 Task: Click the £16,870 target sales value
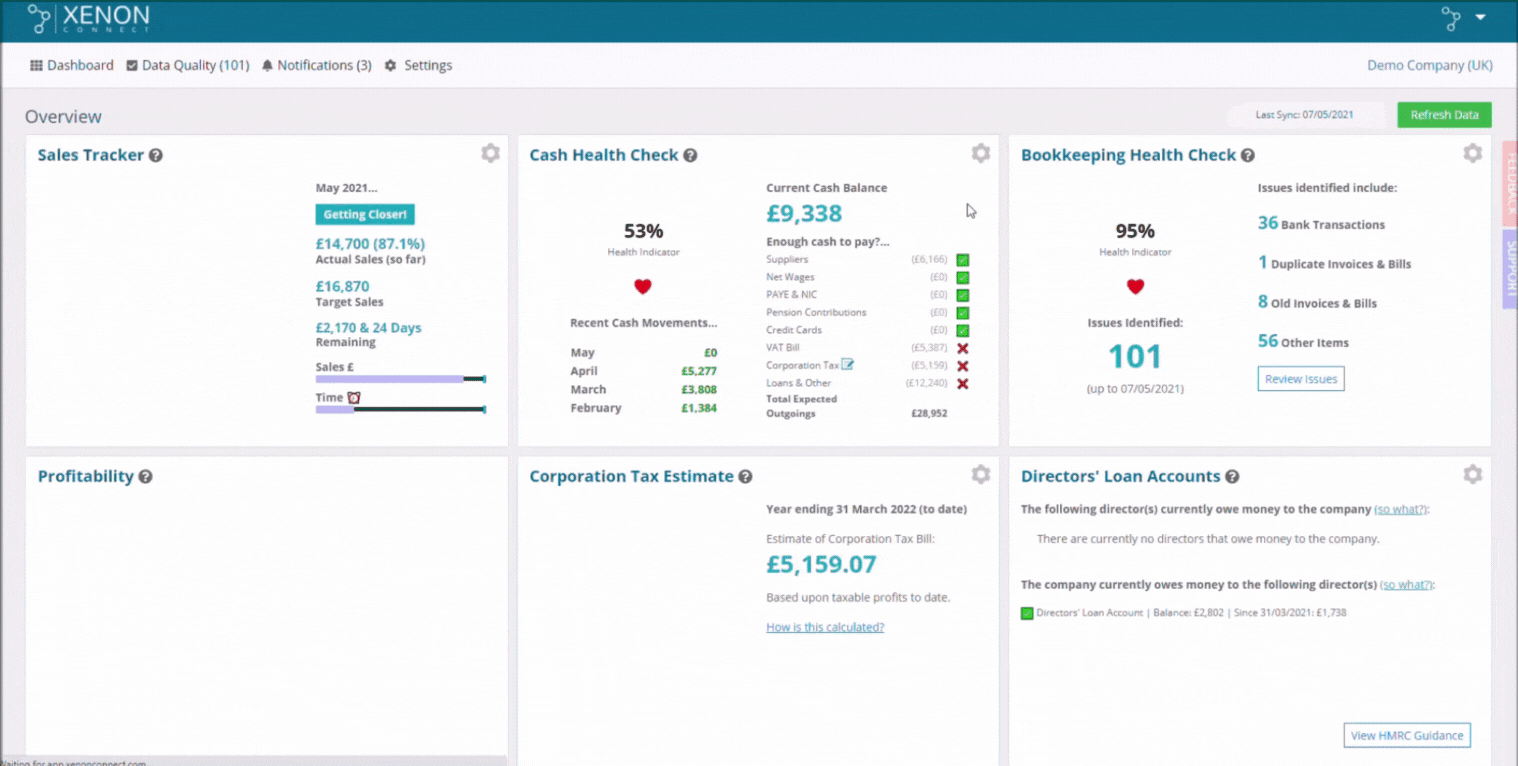[x=342, y=286]
